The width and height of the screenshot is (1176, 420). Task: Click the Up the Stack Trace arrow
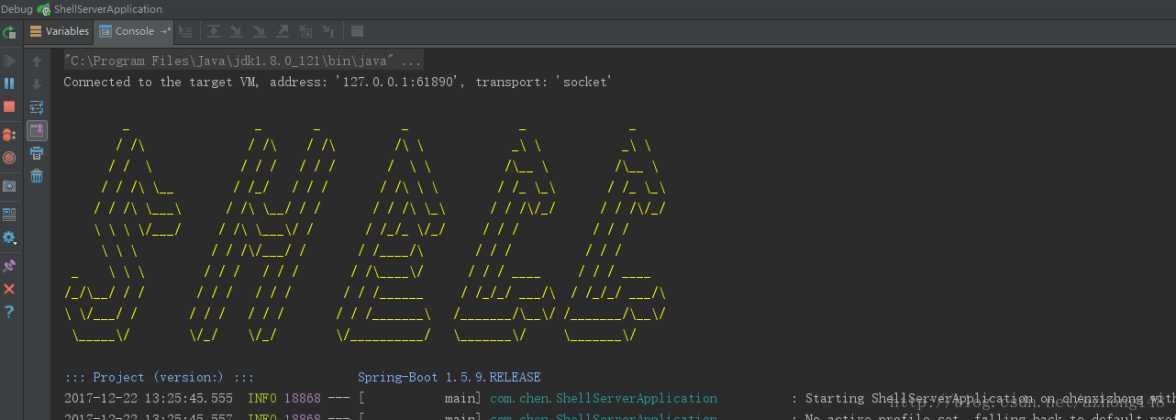[37, 62]
